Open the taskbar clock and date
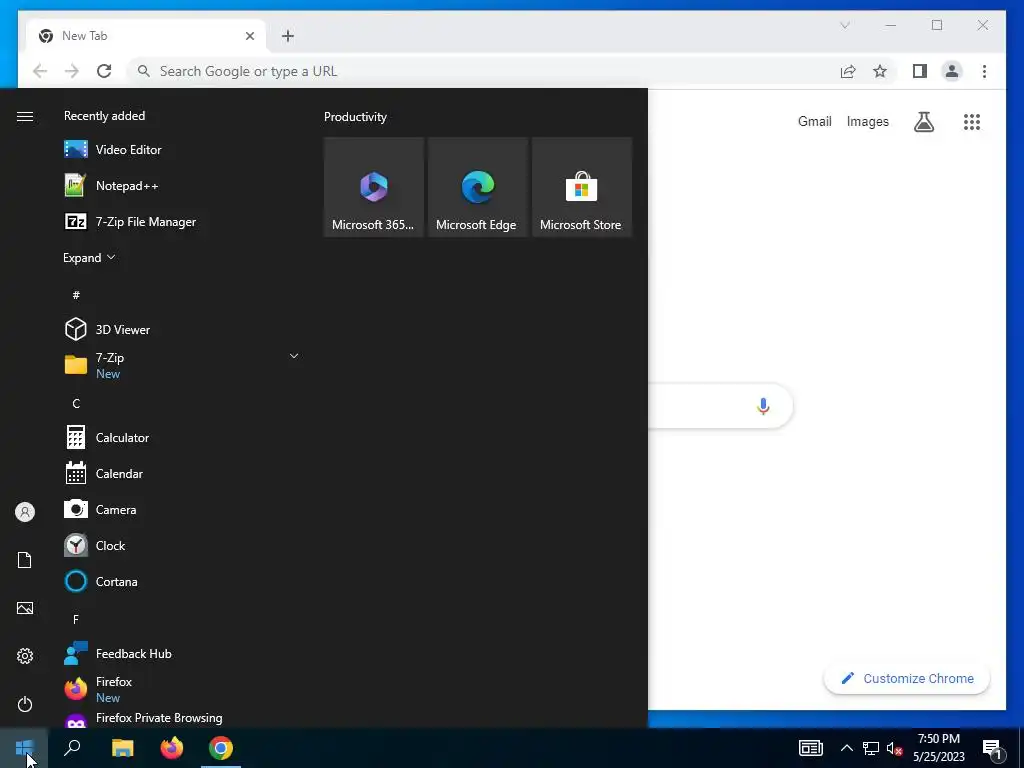 click(938, 748)
